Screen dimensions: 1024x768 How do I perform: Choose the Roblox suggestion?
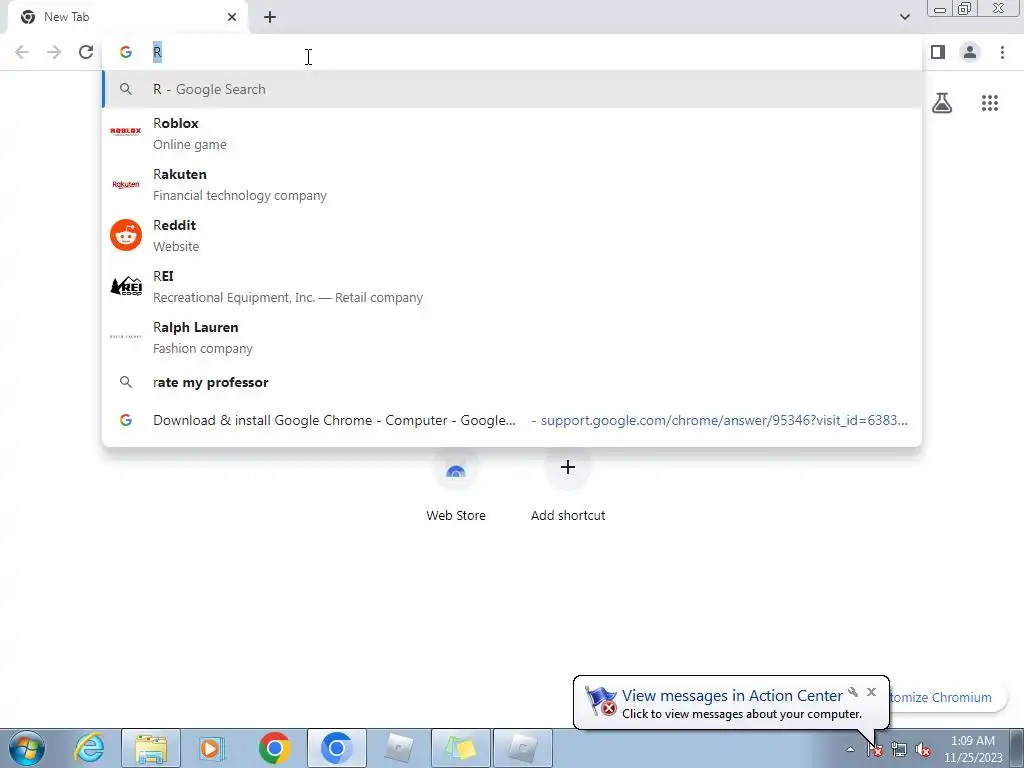513,133
